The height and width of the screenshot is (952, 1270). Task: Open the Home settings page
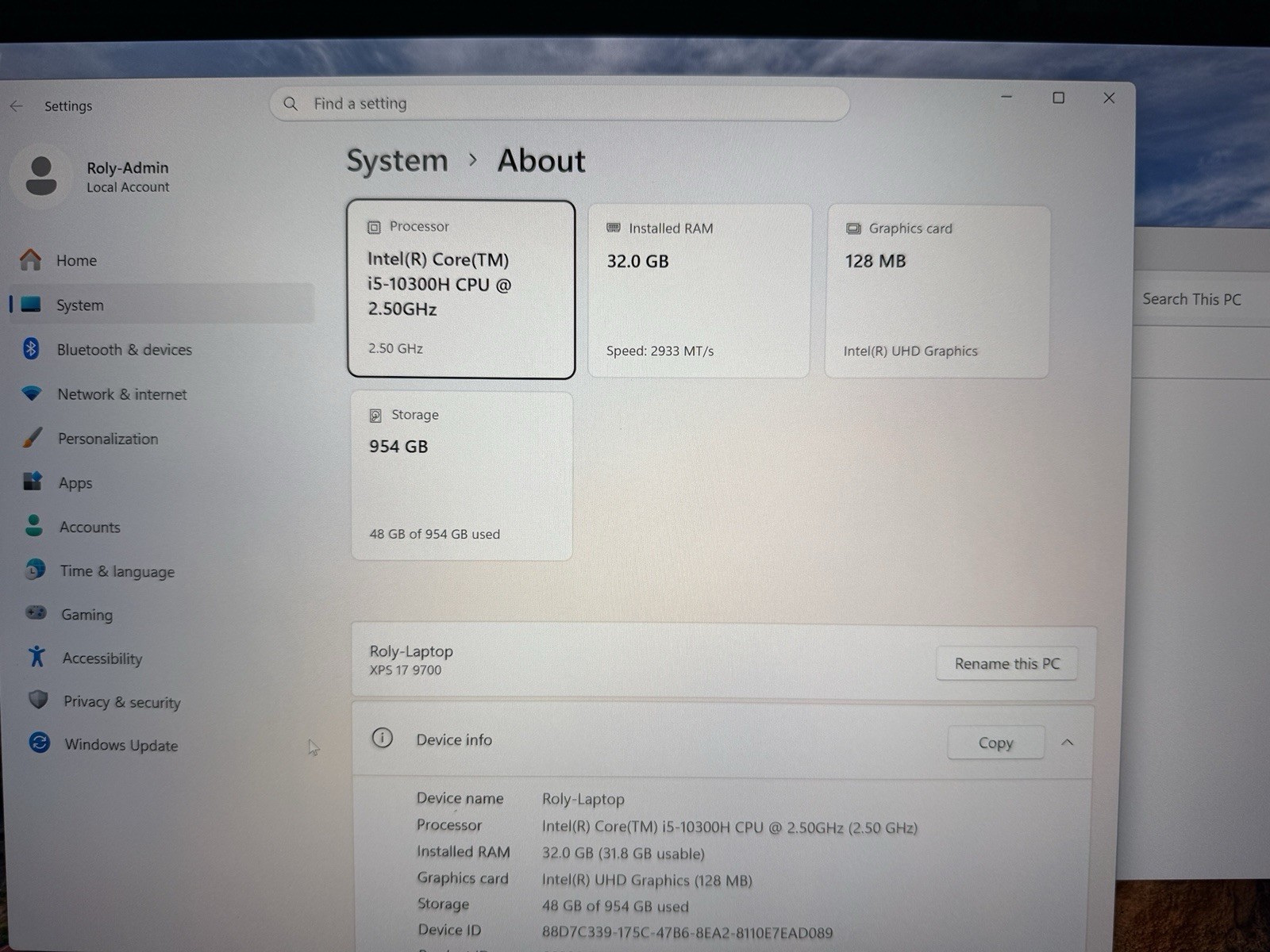[x=162, y=260]
